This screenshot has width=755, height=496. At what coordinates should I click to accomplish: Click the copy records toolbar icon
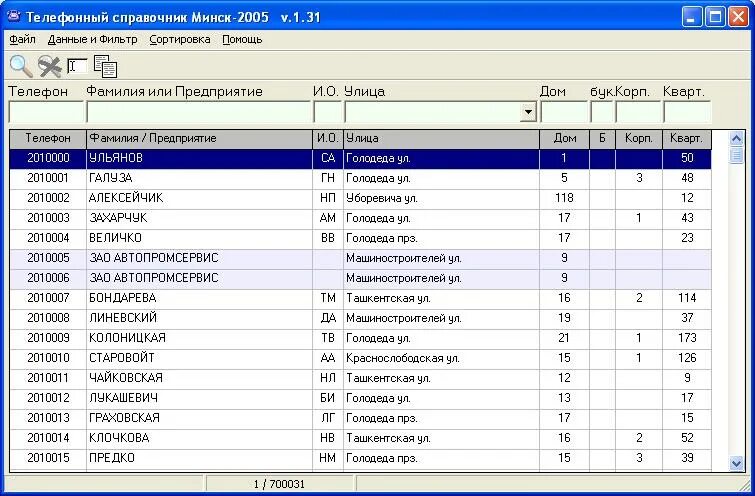pyautogui.click(x=106, y=66)
